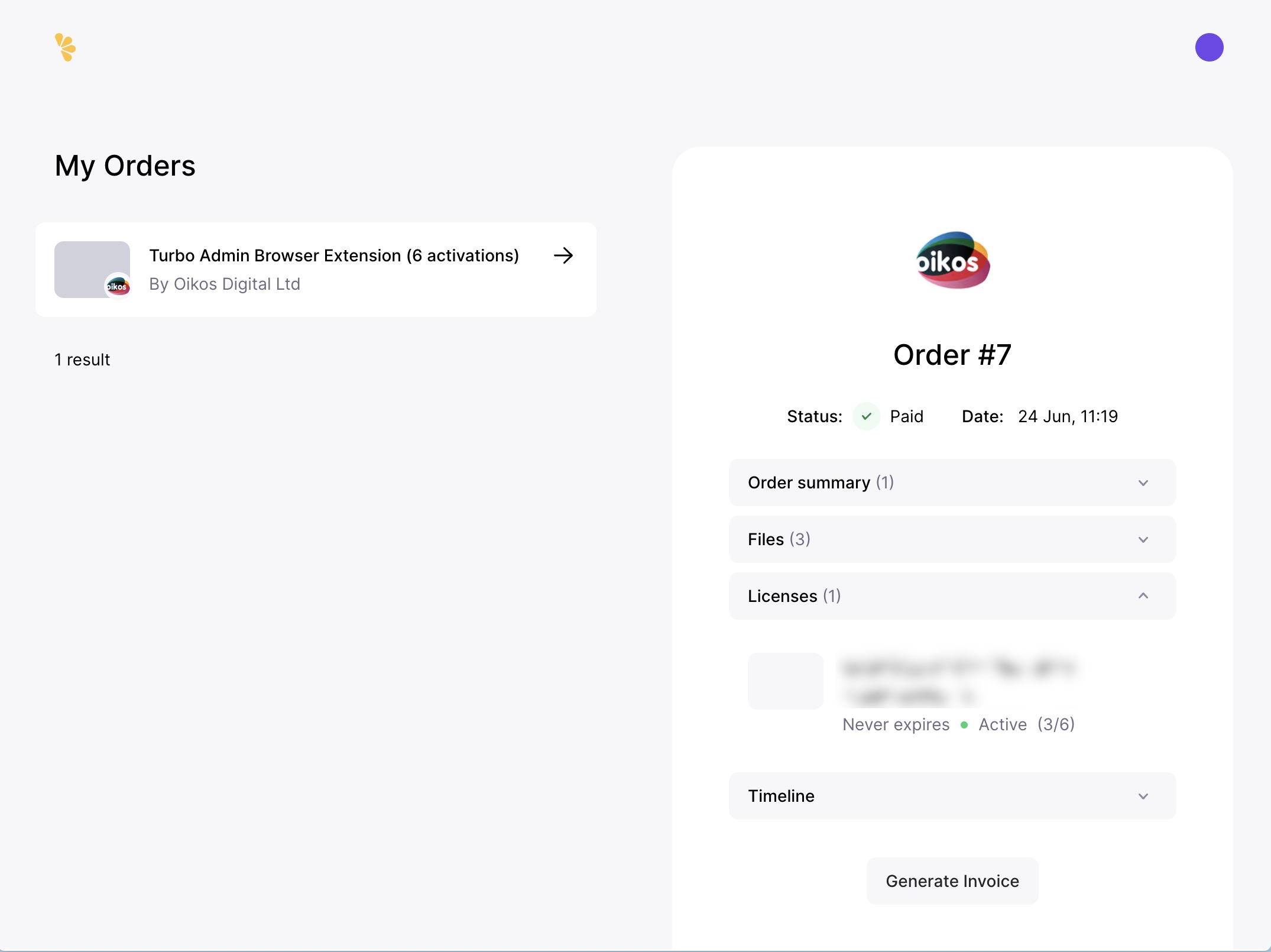This screenshot has width=1271, height=952.
Task: Click the 'My Orders' heading
Action: (125, 166)
